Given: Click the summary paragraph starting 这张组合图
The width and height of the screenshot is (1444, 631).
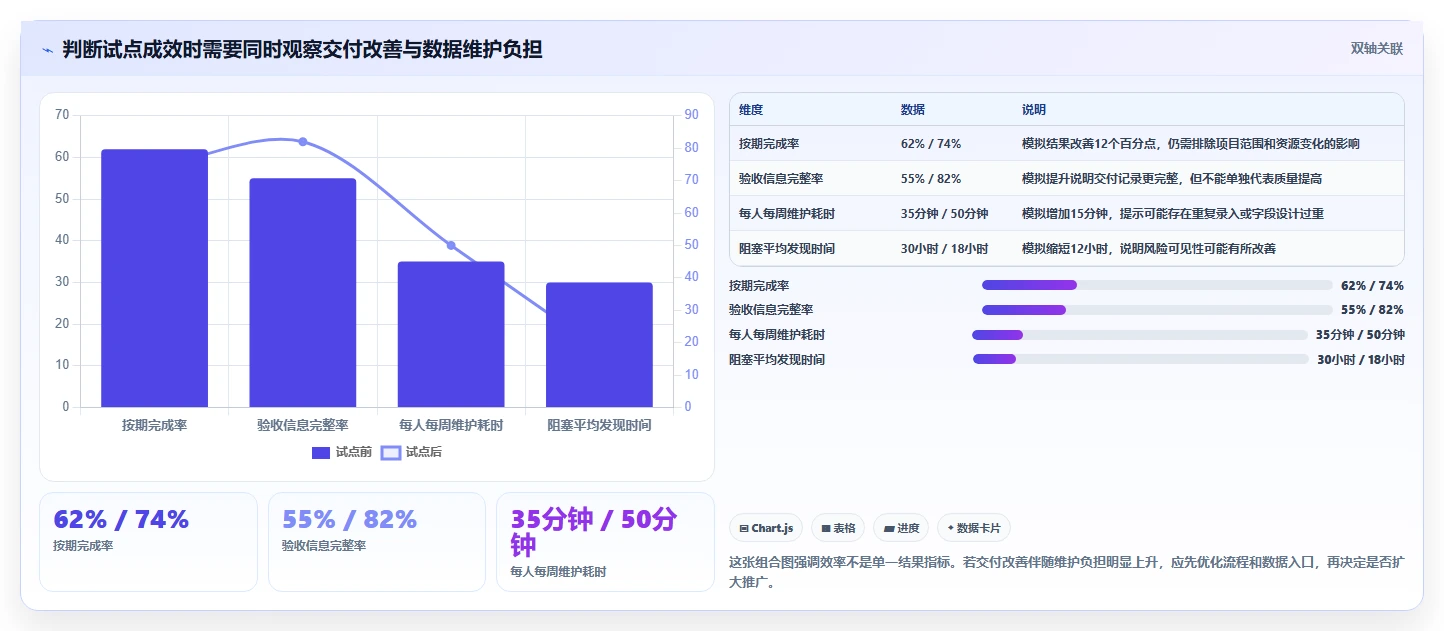Looking at the screenshot, I should click(1067, 573).
